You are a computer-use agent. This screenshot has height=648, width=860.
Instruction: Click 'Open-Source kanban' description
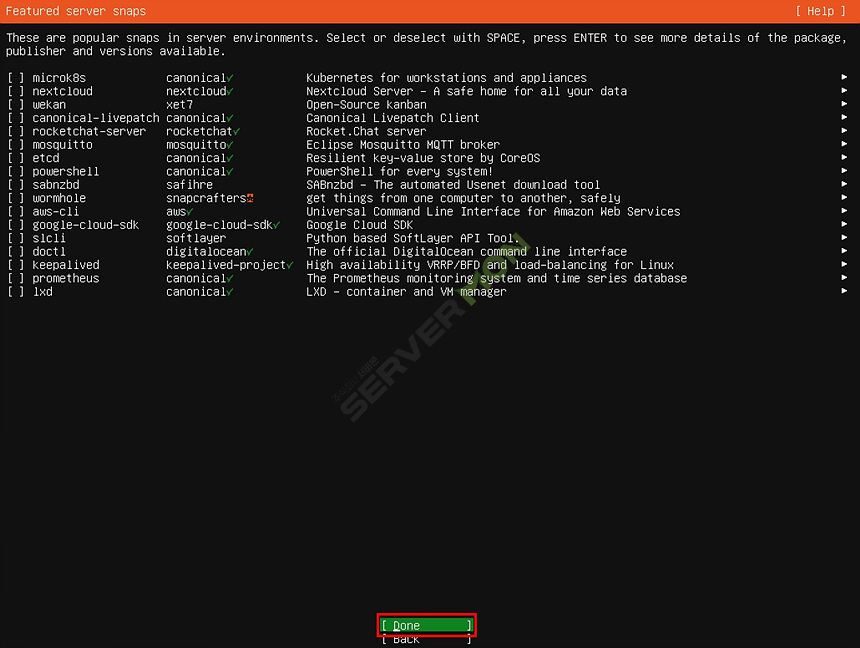pos(366,105)
